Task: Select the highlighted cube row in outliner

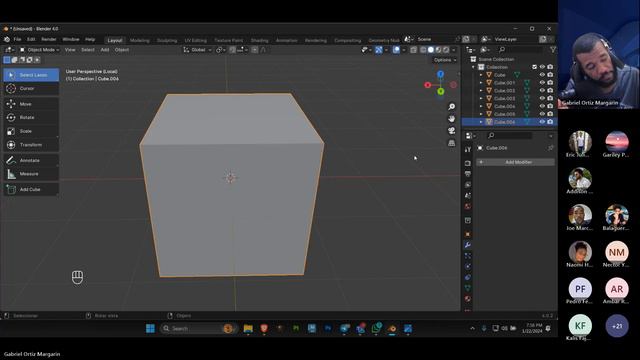Action: click(509, 122)
